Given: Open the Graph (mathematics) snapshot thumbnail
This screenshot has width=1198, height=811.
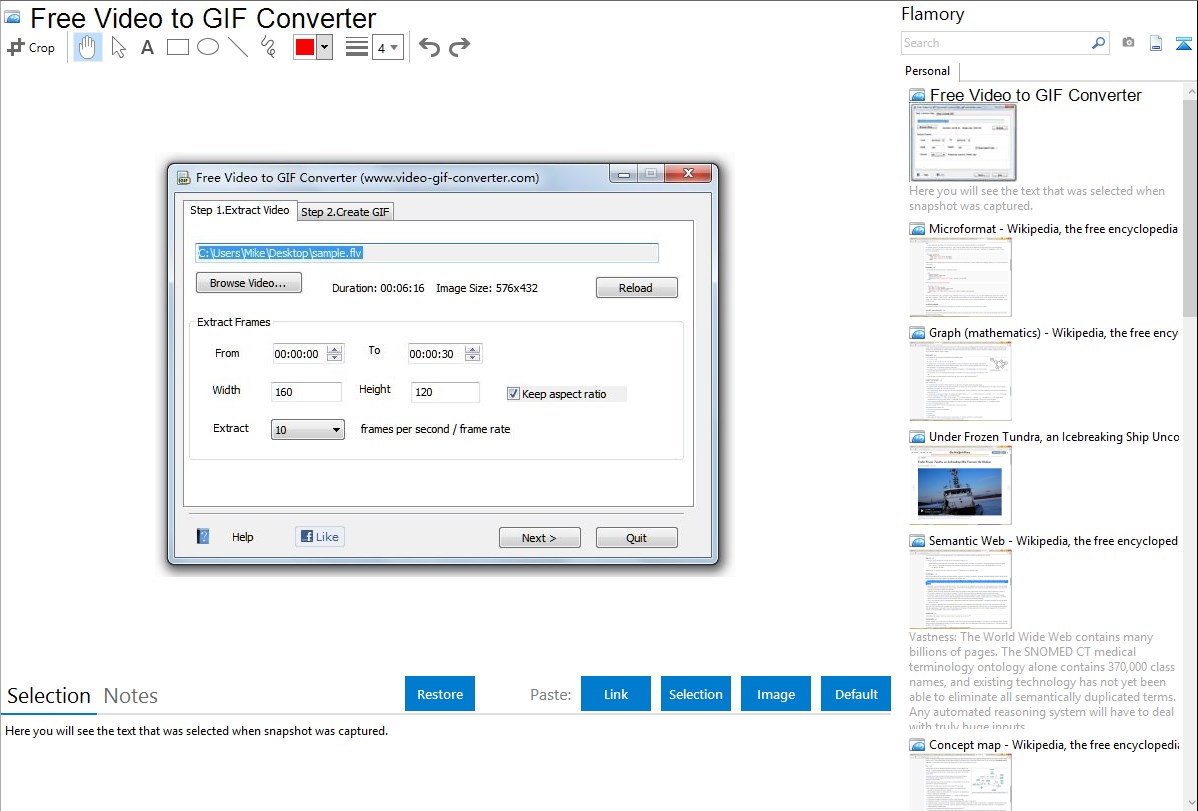Looking at the screenshot, I should 960,381.
